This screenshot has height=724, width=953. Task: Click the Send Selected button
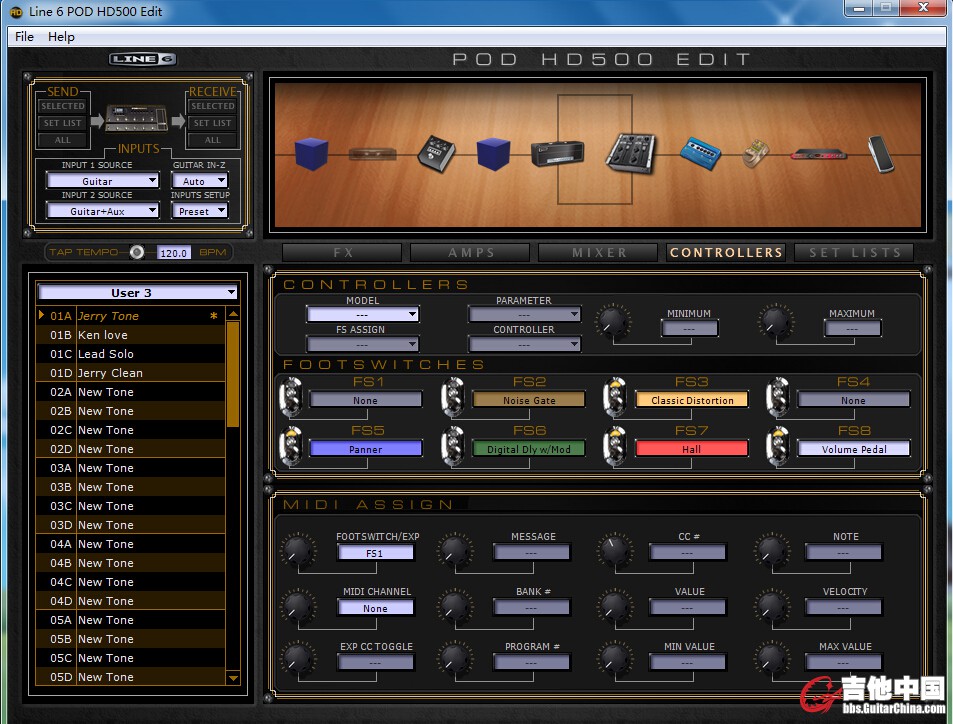(63, 106)
